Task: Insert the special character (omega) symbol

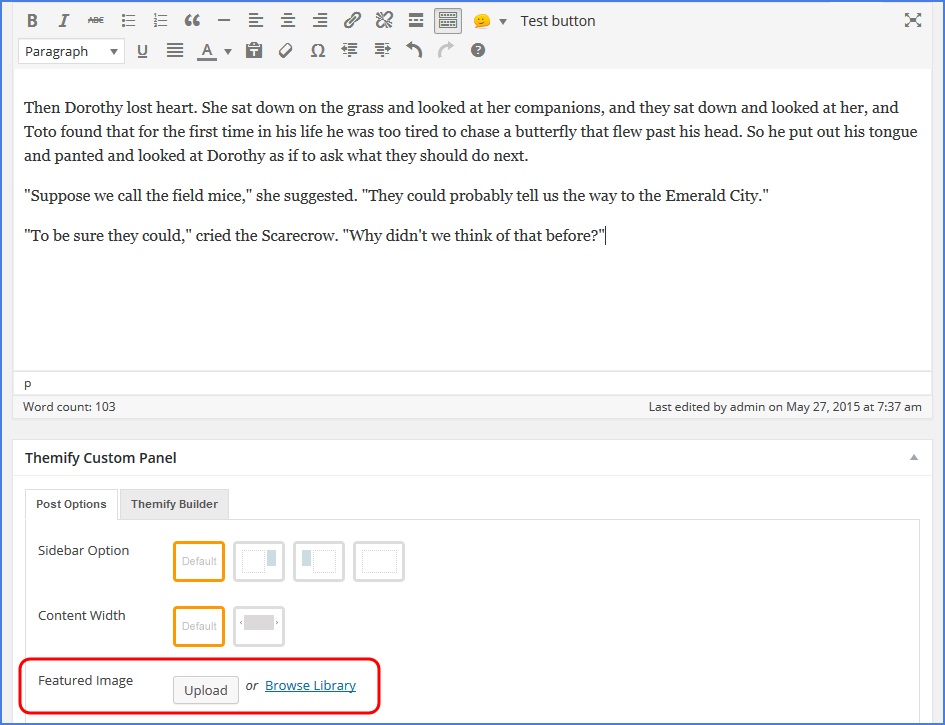Action: pos(318,51)
